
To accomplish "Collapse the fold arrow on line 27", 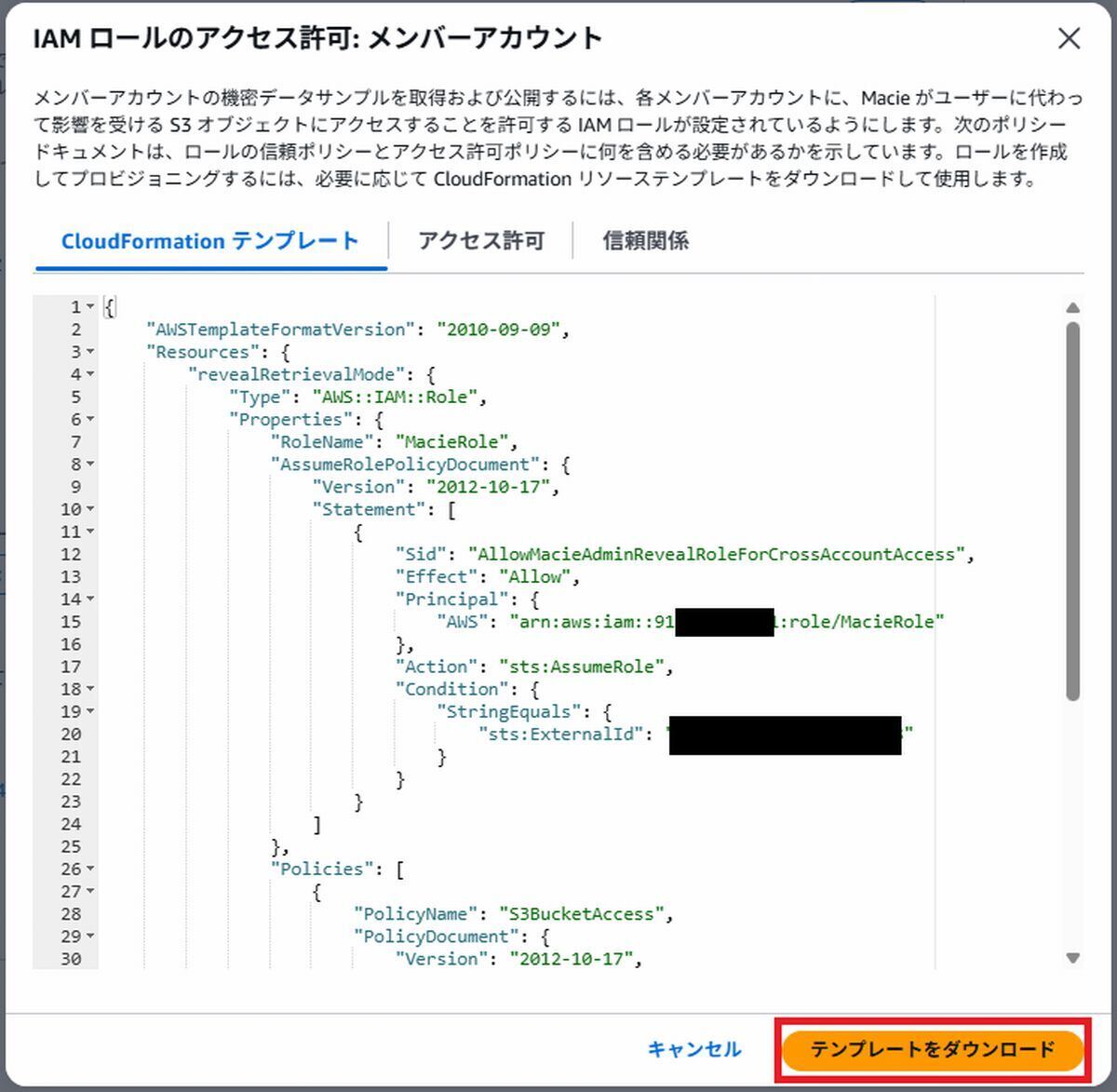I will click(x=90, y=891).
